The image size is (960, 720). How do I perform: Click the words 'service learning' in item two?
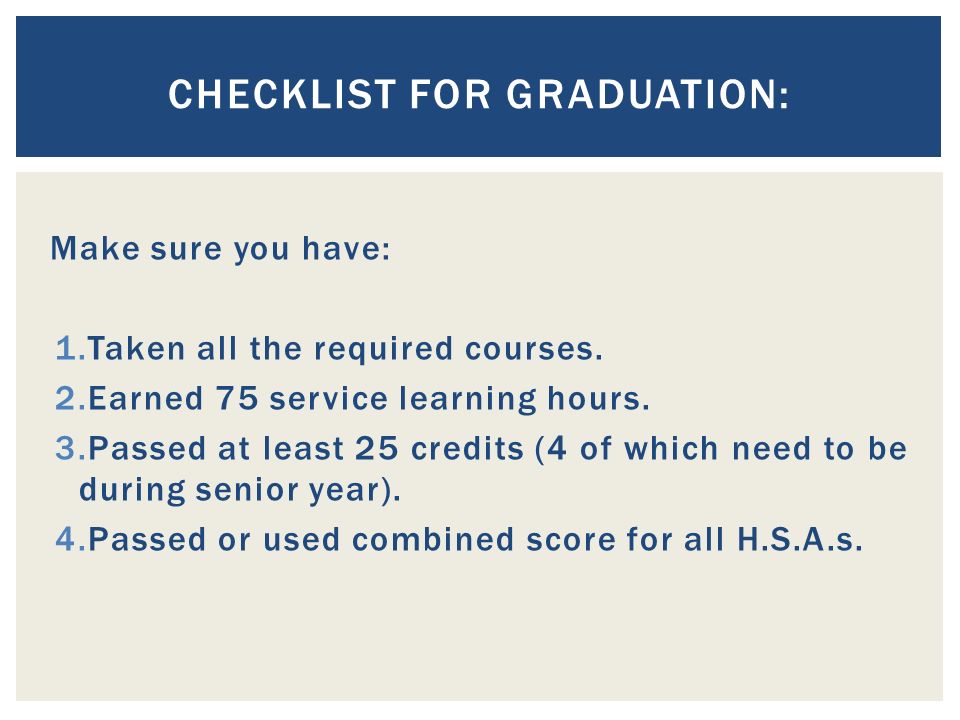(403, 400)
